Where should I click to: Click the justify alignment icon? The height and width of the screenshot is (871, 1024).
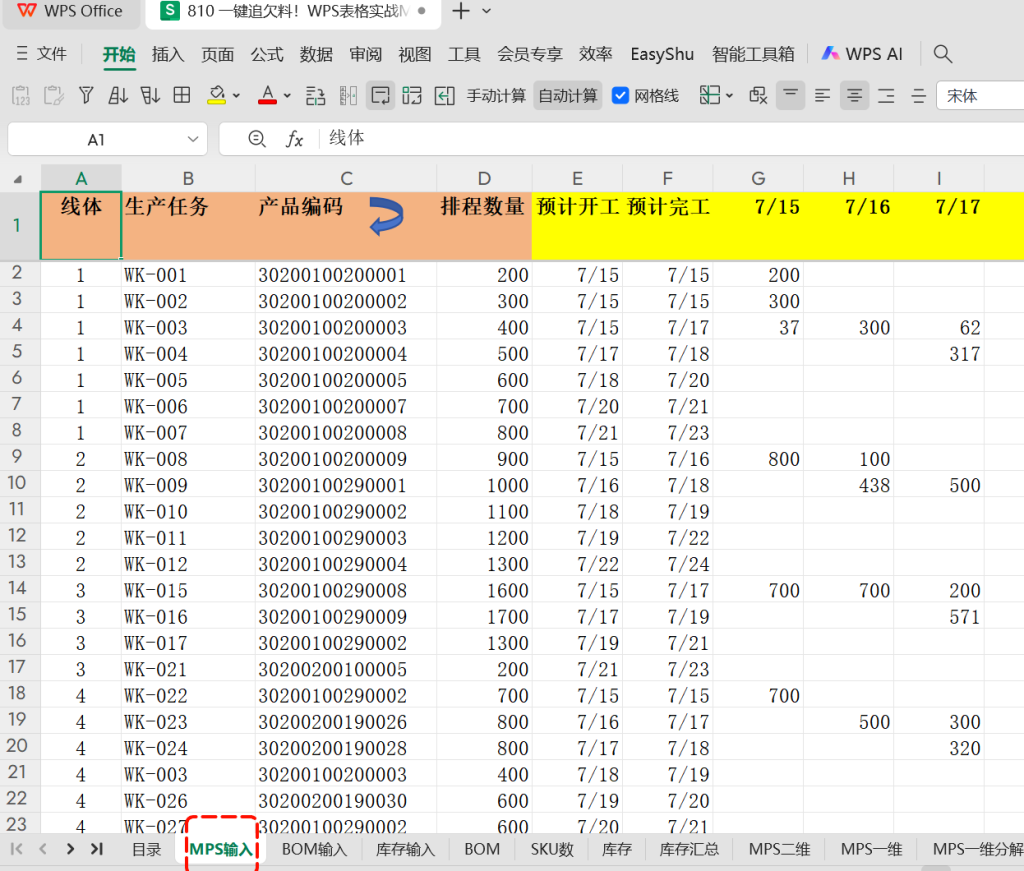coord(919,96)
